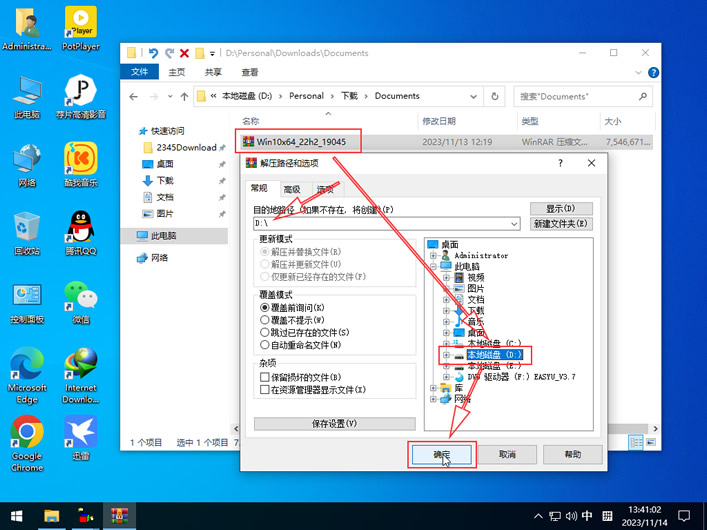Select 覆盖不提示(W) radio button
The height and width of the screenshot is (530, 707).
click(265, 320)
